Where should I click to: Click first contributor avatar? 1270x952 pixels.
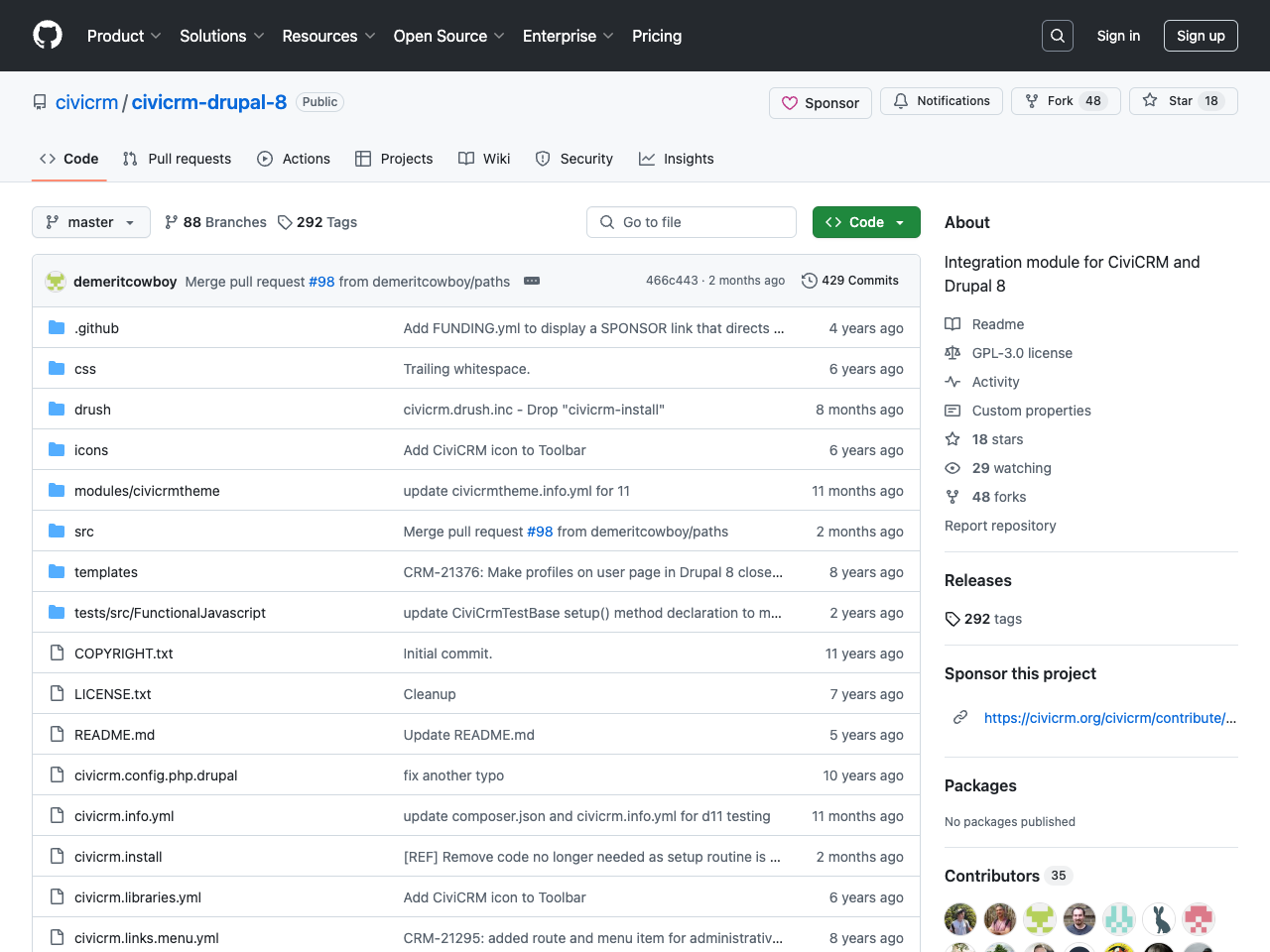coord(960,919)
